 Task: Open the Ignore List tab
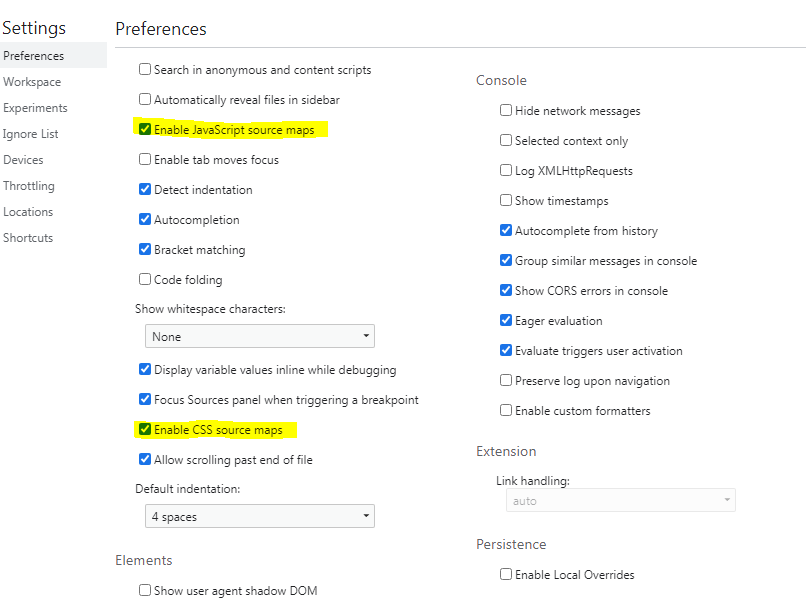point(31,134)
